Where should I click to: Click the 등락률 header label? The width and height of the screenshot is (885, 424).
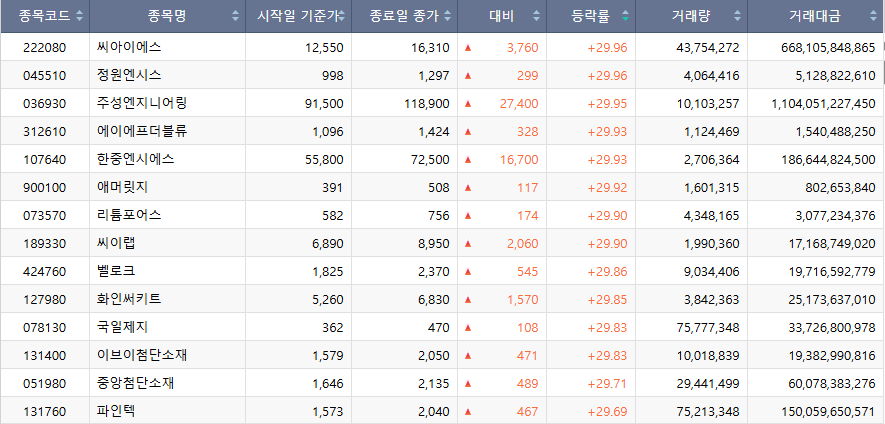tap(590, 16)
